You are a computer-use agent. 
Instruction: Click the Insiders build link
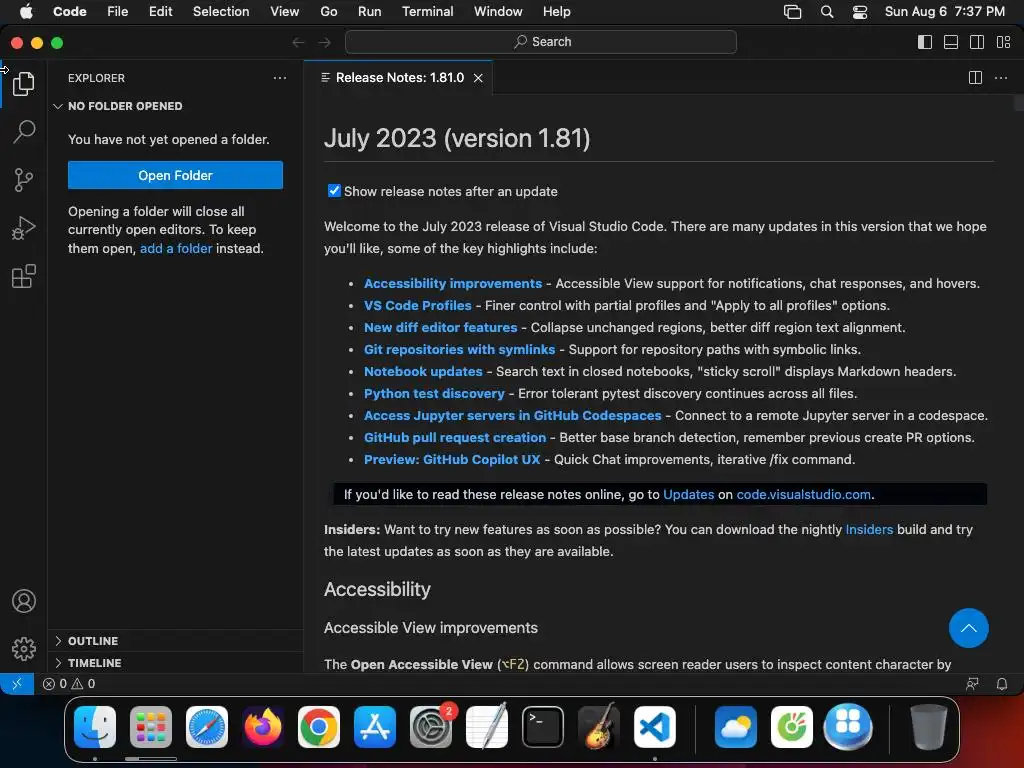869,530
